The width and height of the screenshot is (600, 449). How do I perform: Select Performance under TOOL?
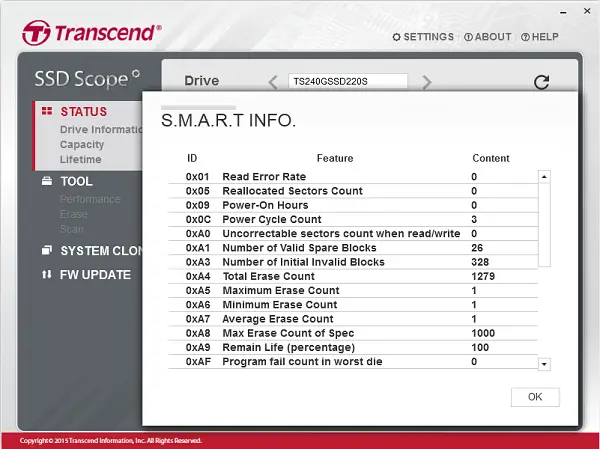pyautogui.click(x=90, y=199)
